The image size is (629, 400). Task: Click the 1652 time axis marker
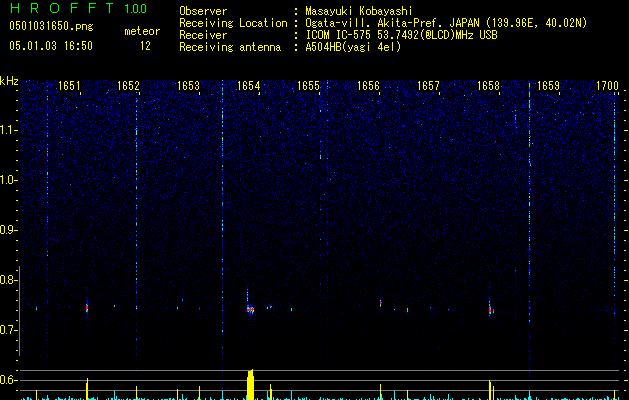(128, 86)
